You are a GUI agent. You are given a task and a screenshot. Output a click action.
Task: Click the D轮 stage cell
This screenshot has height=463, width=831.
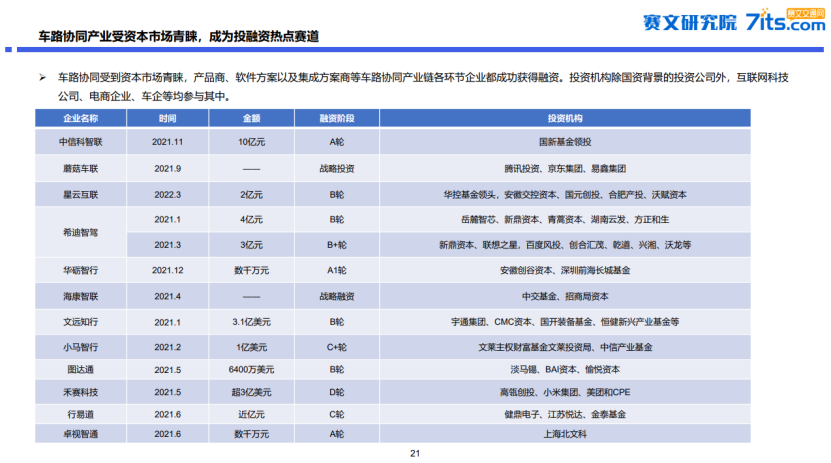[337, 392]
